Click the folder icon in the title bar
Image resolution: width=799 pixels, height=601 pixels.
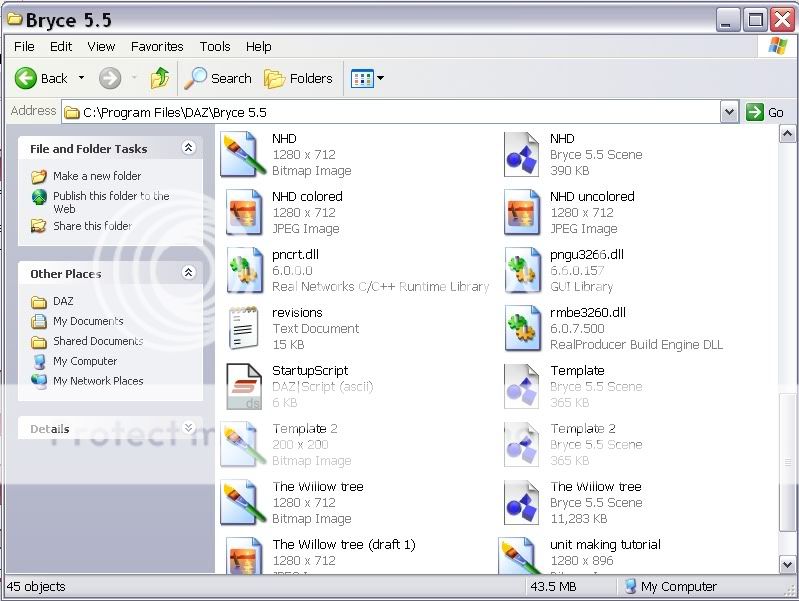(15, 19)
